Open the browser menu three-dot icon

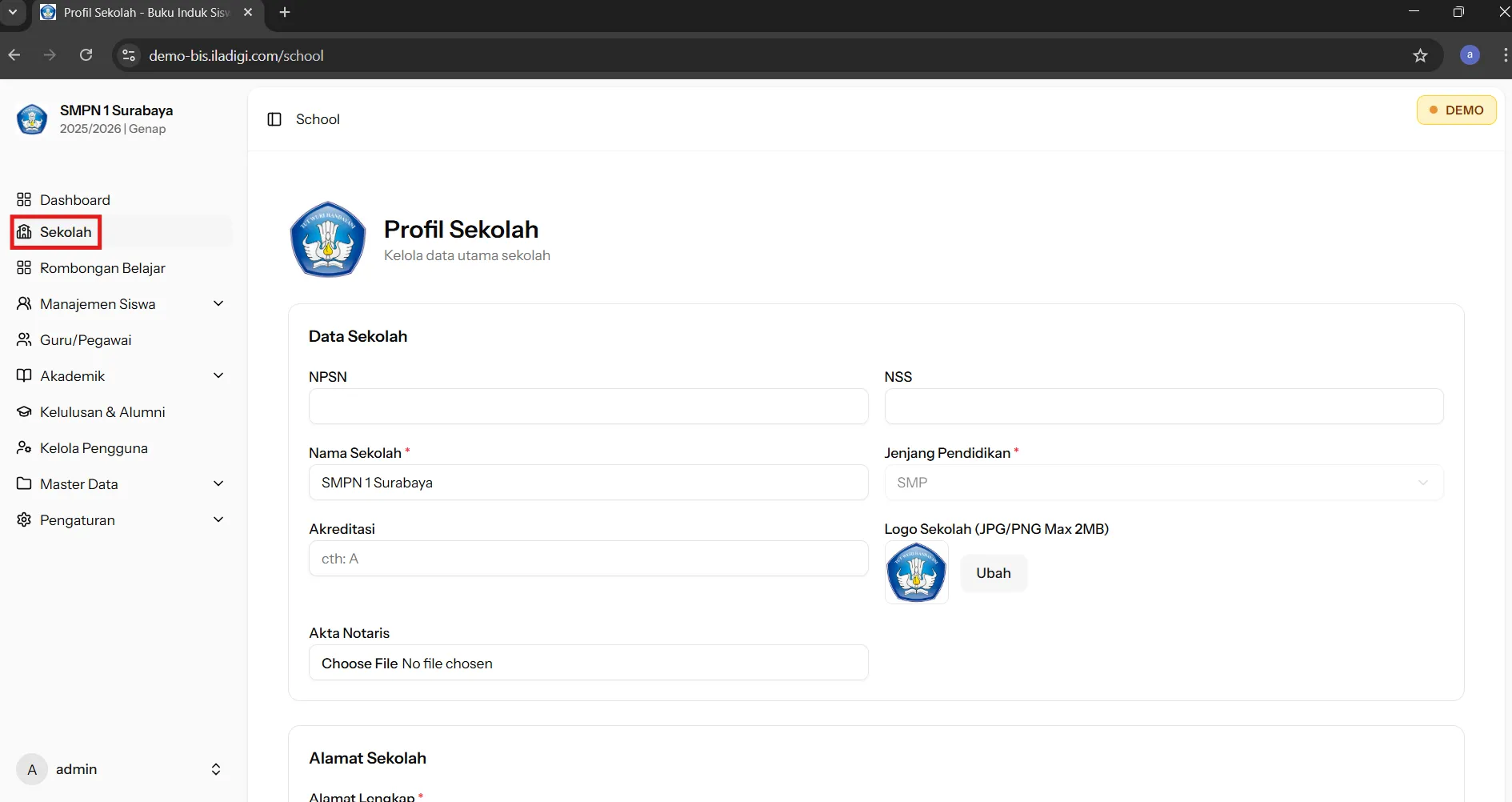click(1505, 55)
